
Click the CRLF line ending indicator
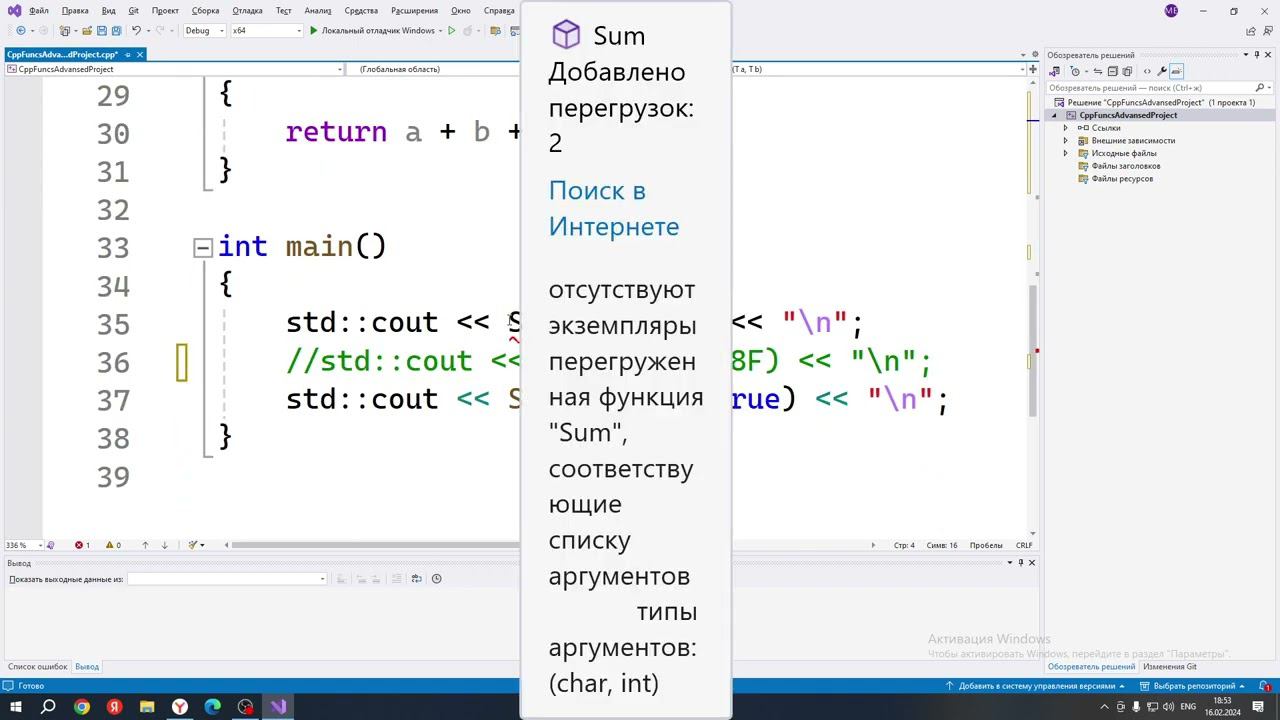(1024, 545)
